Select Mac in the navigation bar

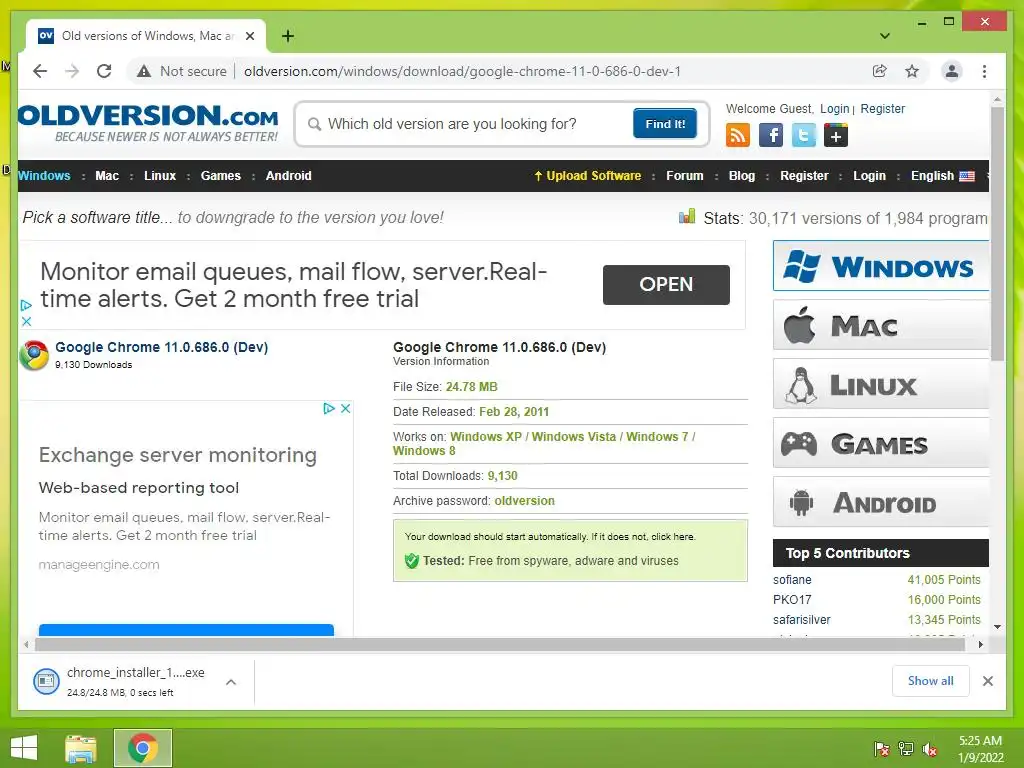coord(107,176)
